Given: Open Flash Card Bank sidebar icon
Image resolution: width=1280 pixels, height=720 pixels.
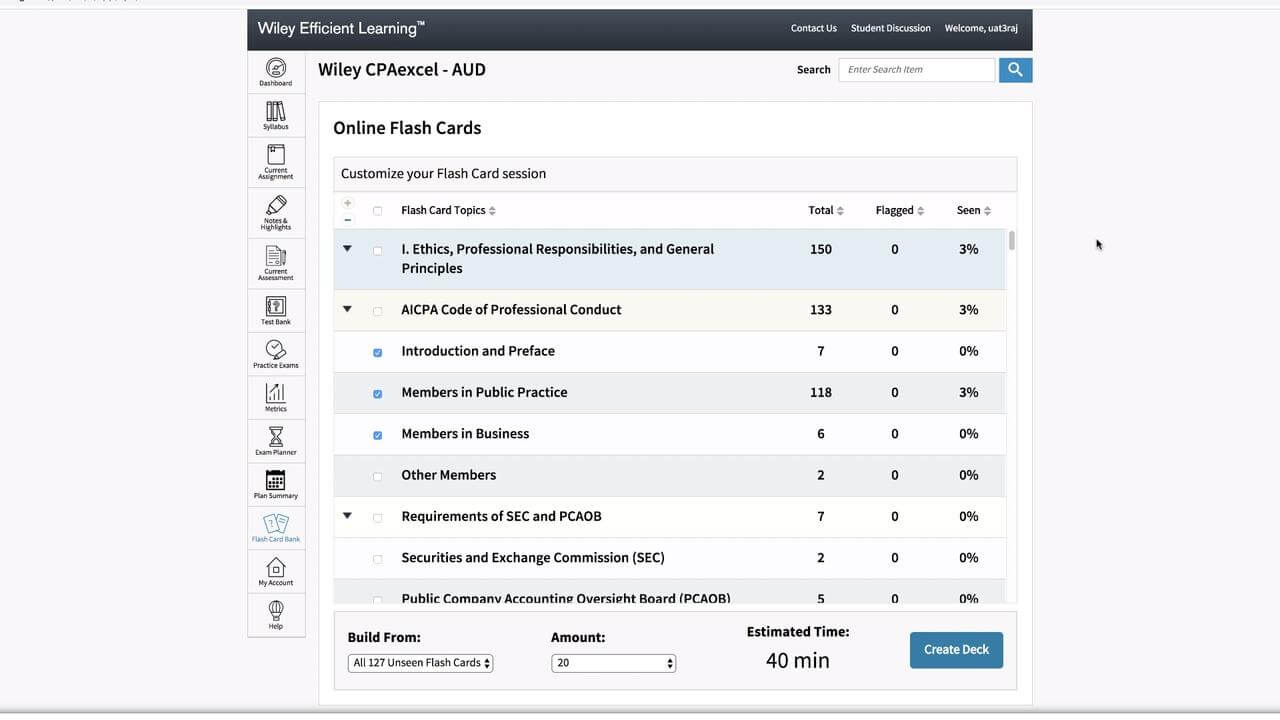Looking at the screenshot, I should pos(276,527).
